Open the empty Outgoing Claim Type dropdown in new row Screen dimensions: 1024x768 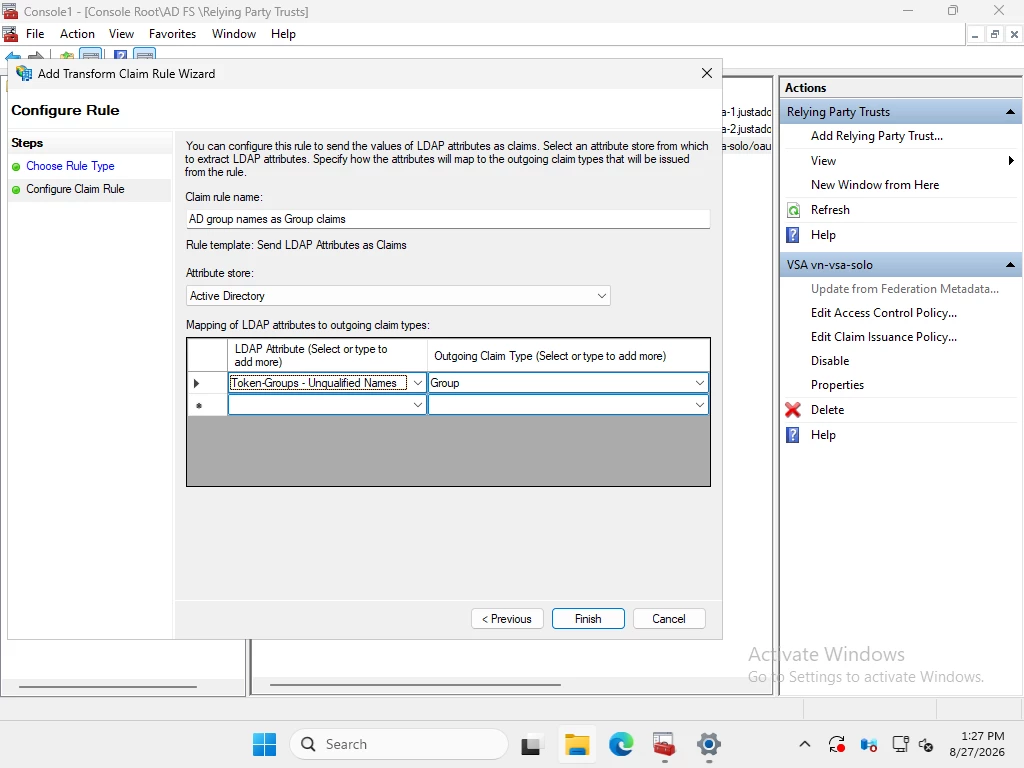[699, 406]
